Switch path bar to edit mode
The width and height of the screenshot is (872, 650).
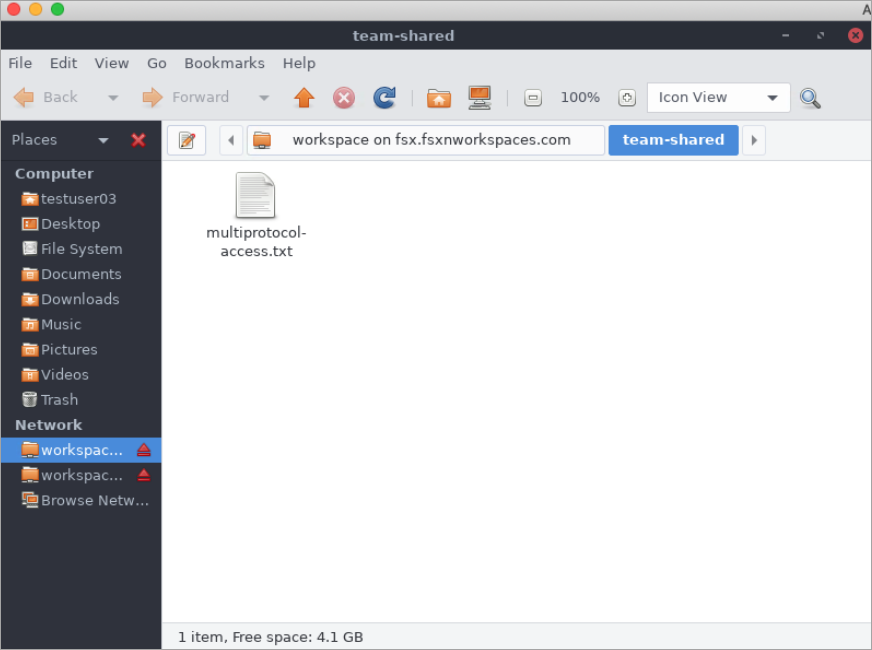pyautogui.click(x=186, y=139)
